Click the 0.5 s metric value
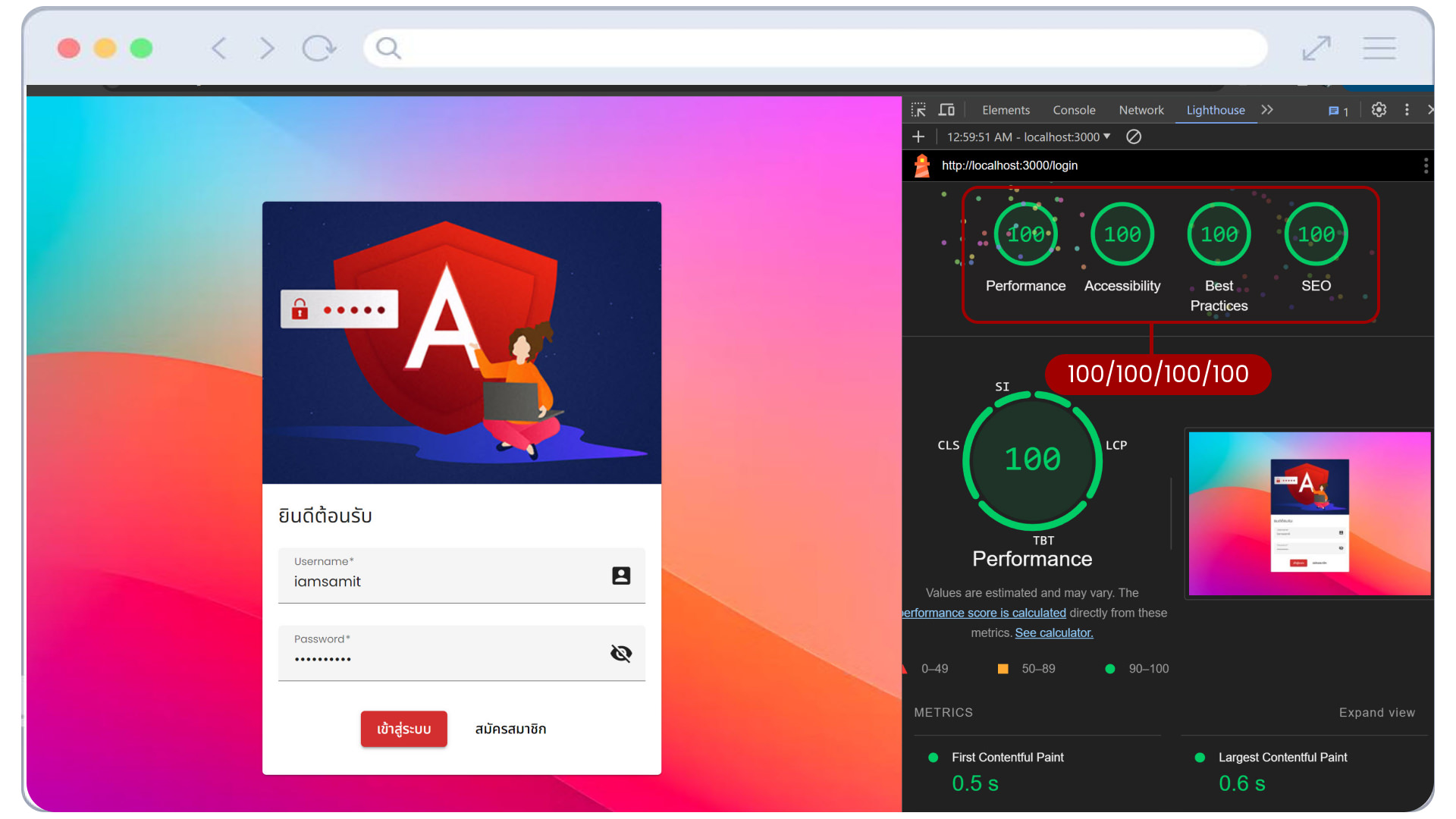This screenshot has width=1456, height=819. tap(975, 783)
